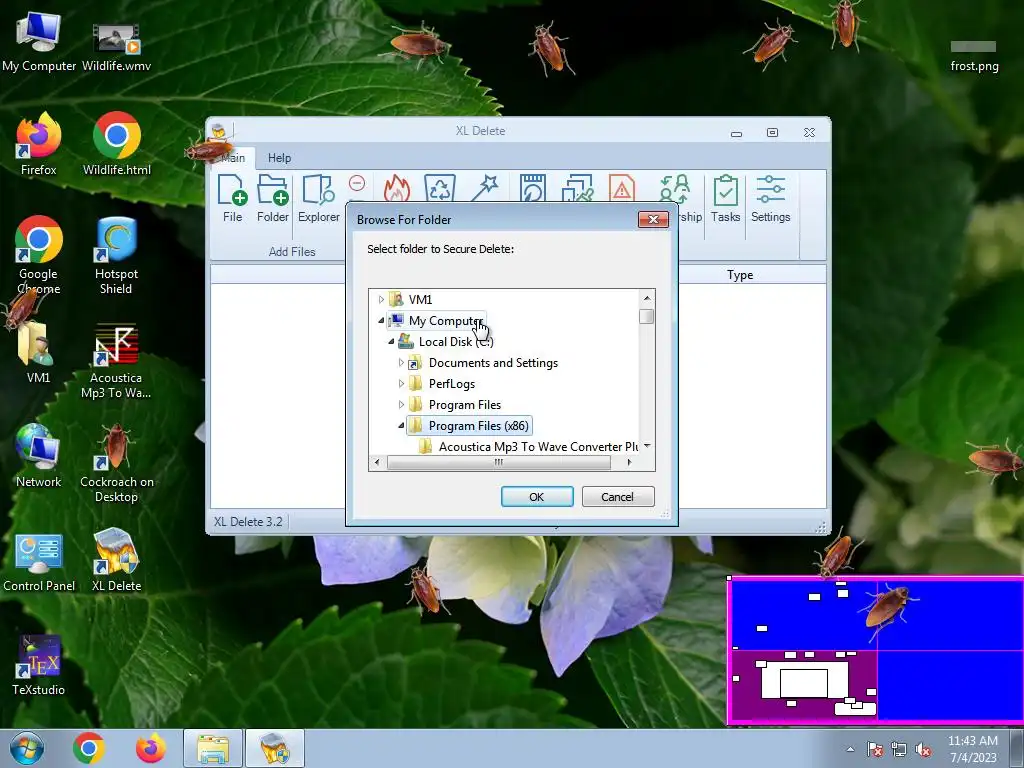
Task: Click the horizontal scrollbar thumb in tree
Action: click(499, 462)
